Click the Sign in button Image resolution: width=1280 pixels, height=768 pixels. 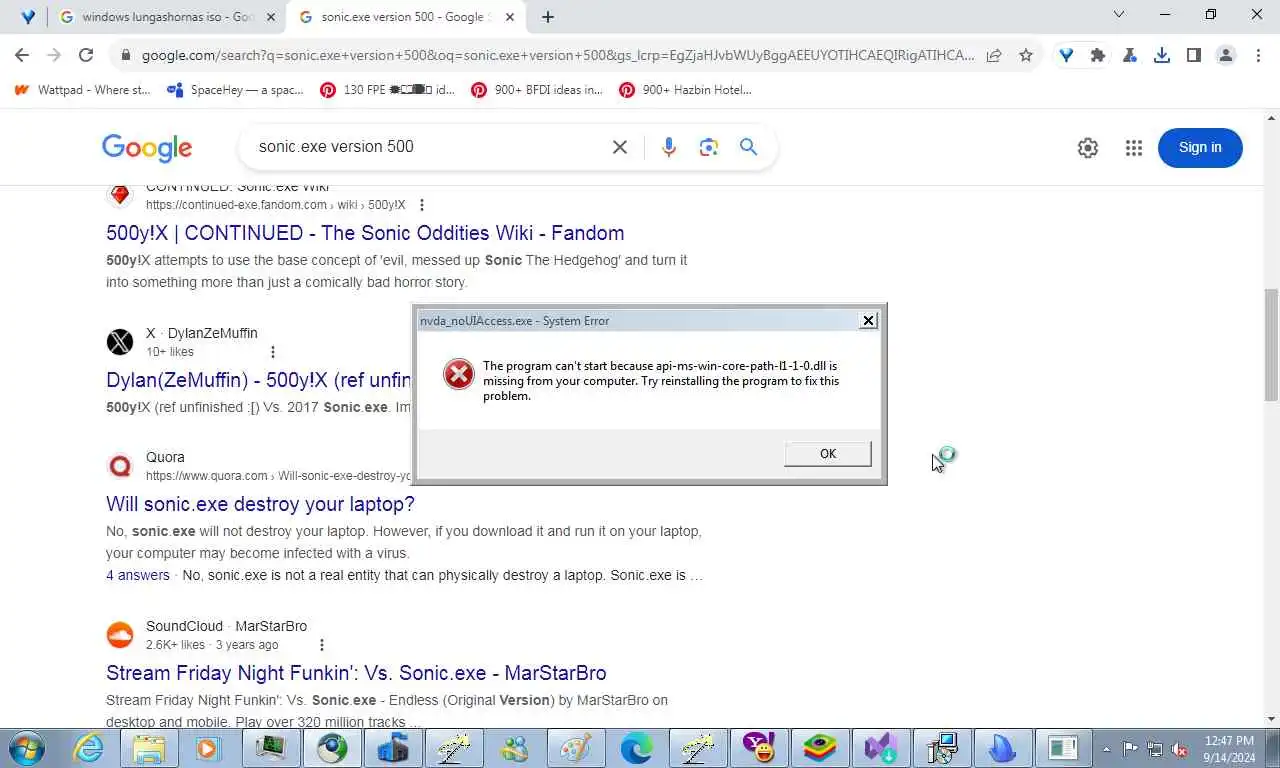pyautogui.click(x=1200, y=148)
